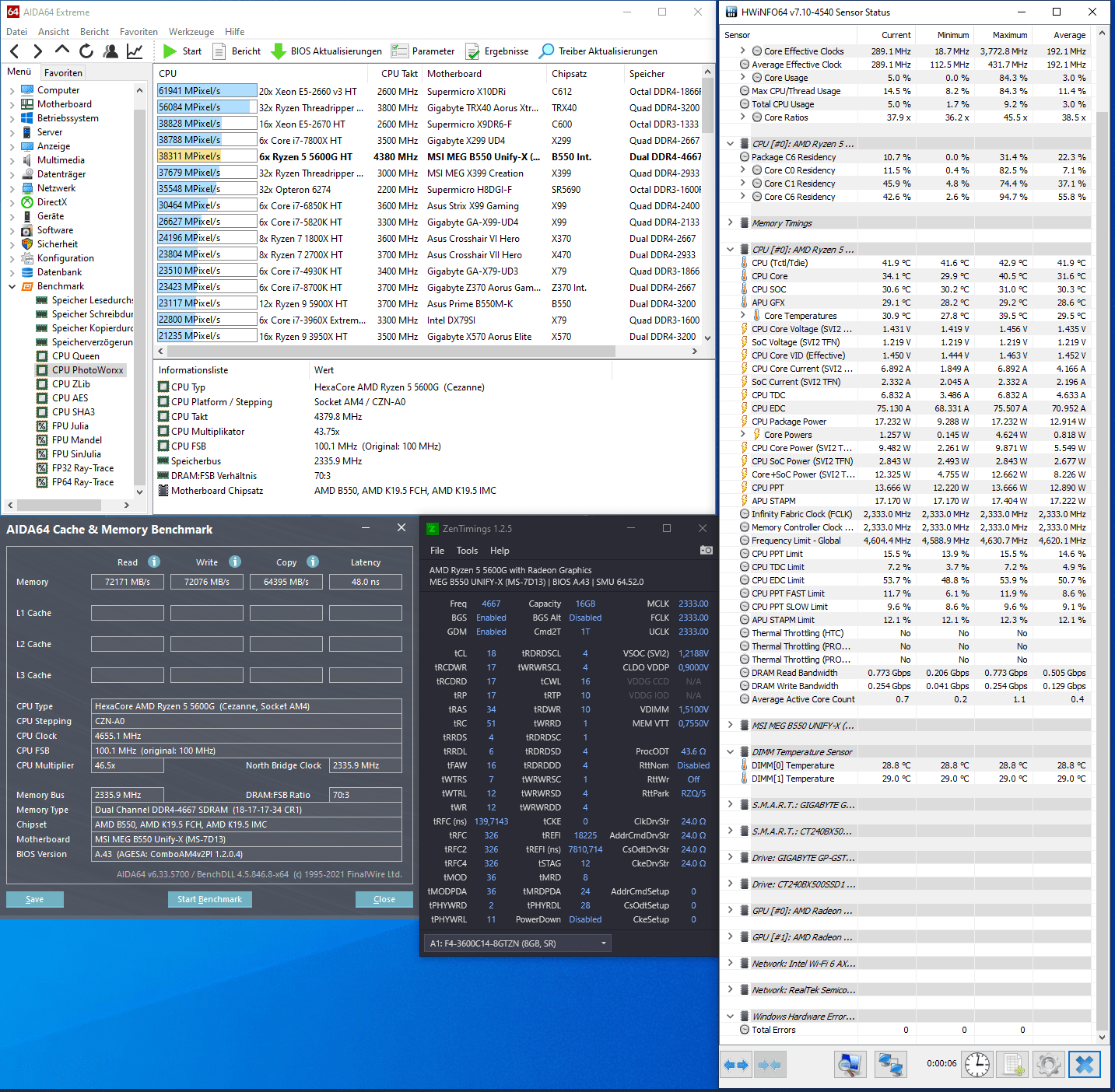This screenshot has width=1115, height=1092.
Task: Open Parameter in the AIDA64 toolbar
Action: point(423,51)
